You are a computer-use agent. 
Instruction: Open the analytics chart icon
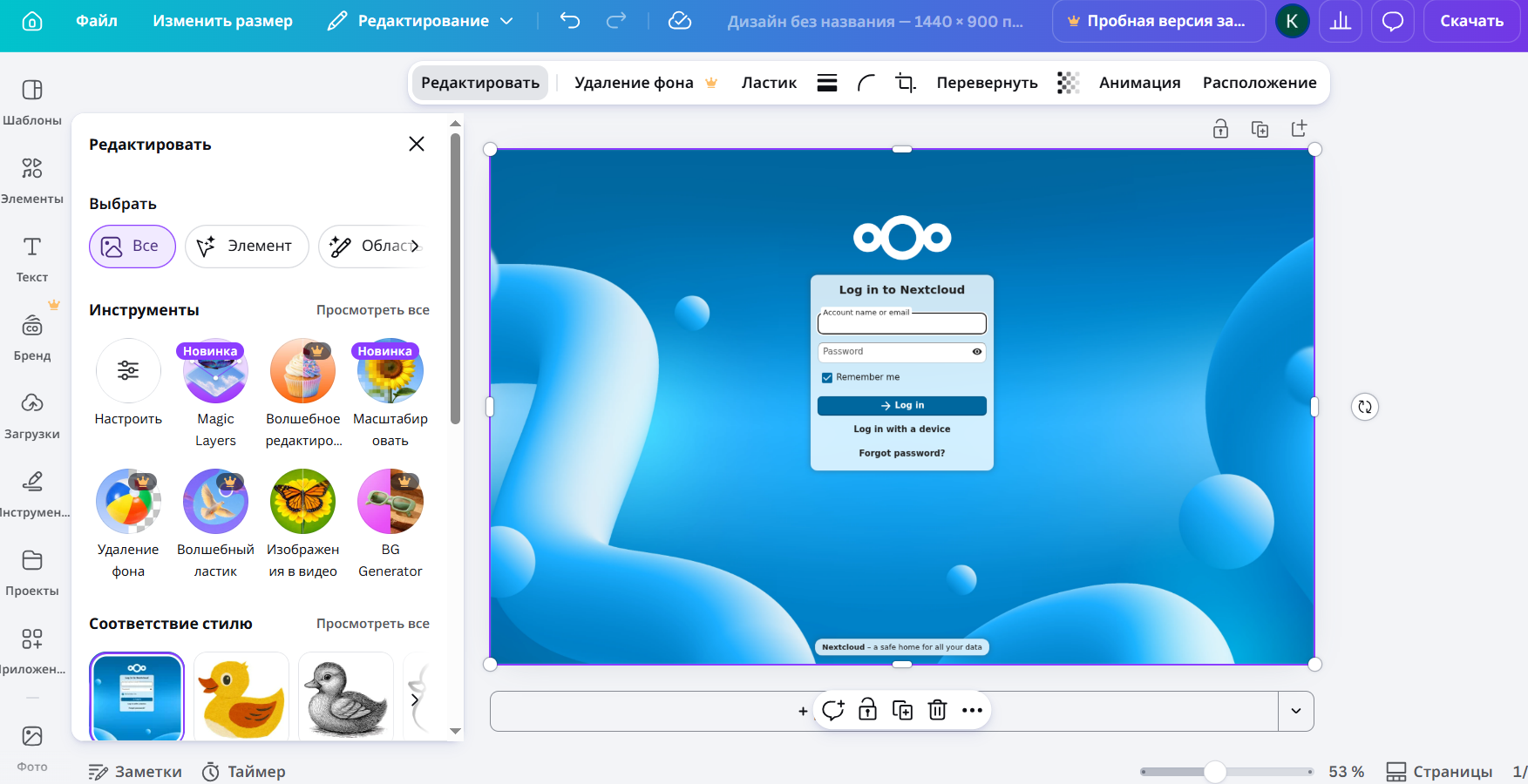(1341, 21)
